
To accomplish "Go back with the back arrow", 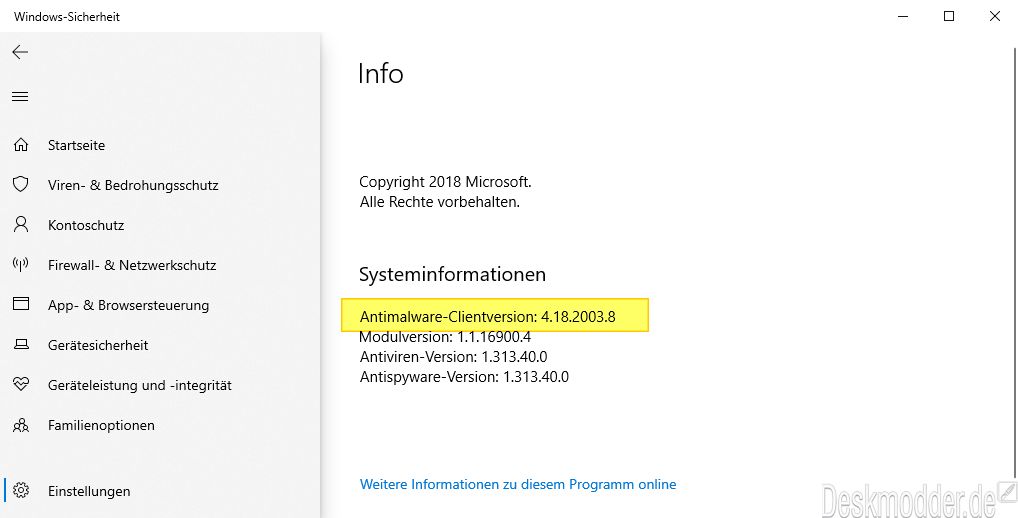I will [20, 52].
